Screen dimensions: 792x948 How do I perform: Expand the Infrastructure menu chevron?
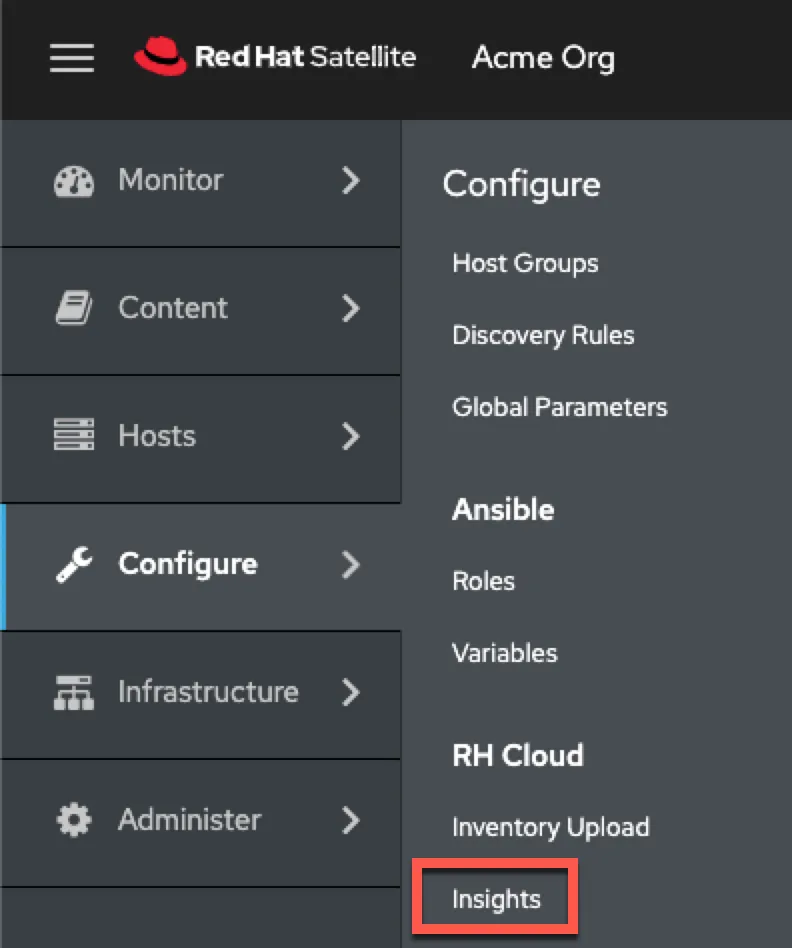pyautogui.click(x=351, y=692)
